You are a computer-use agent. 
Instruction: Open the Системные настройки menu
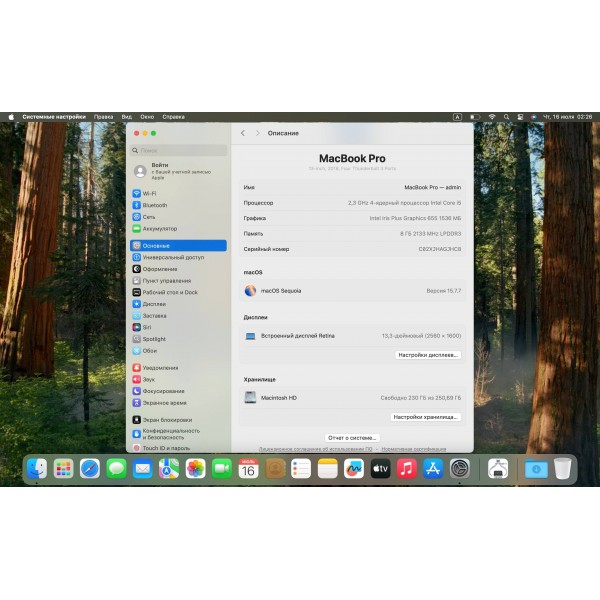click(54, 117)
